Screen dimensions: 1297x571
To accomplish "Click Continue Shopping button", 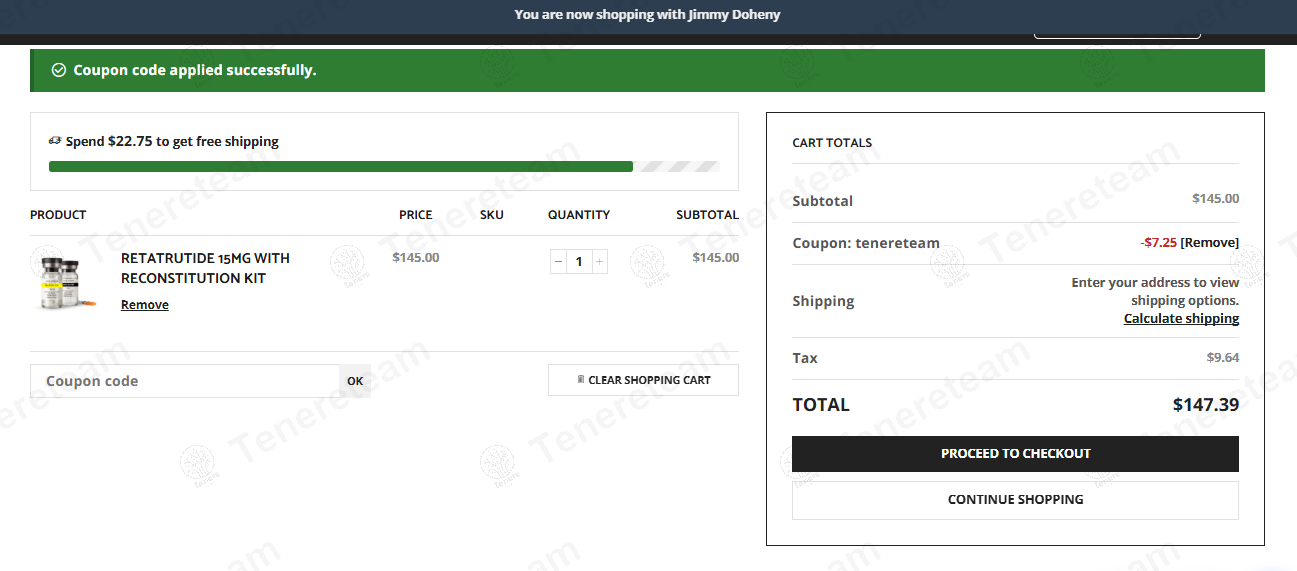I will tap(1015, 500).
